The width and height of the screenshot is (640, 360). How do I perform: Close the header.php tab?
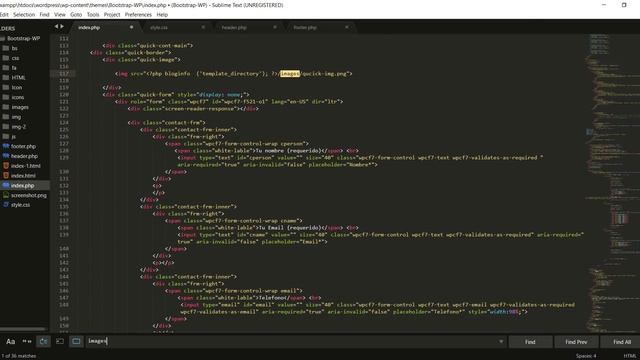pos(275,27)
